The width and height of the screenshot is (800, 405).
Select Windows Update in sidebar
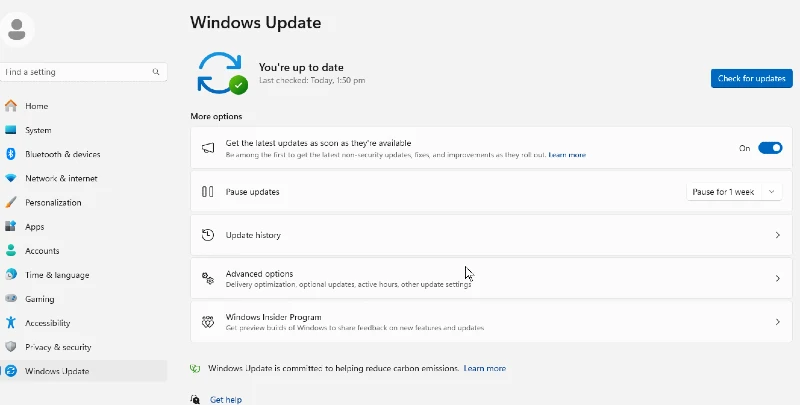click(84, 371)
